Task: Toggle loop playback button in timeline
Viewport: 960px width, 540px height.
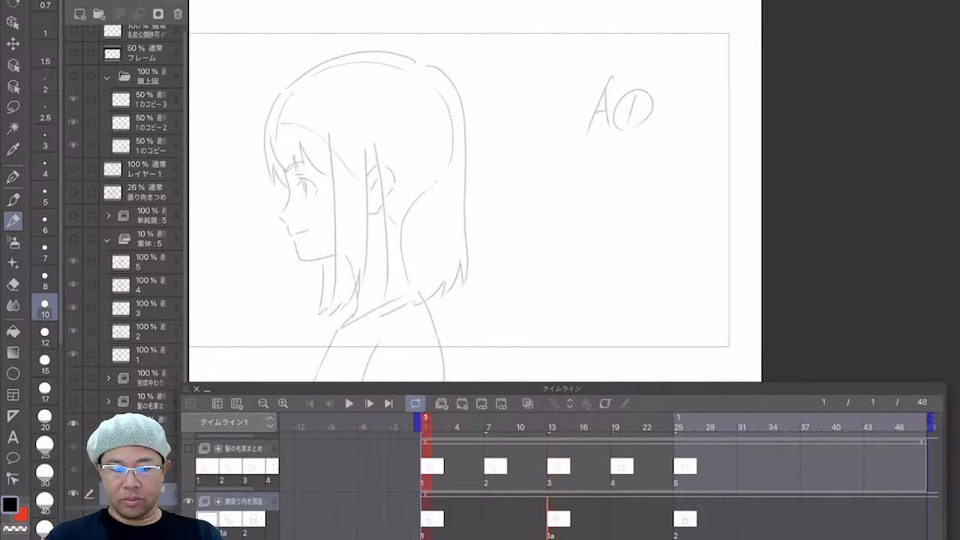Action: click(x=415, y=403)
